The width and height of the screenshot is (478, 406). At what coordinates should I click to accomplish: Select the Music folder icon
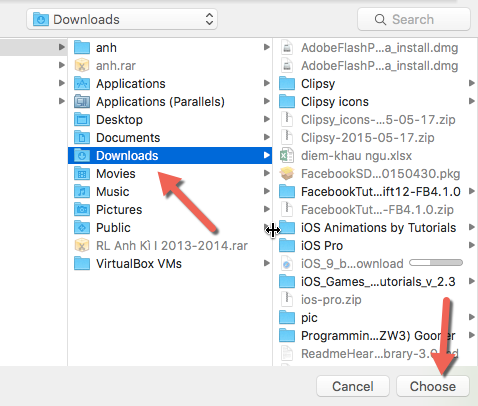pos(82,191)
